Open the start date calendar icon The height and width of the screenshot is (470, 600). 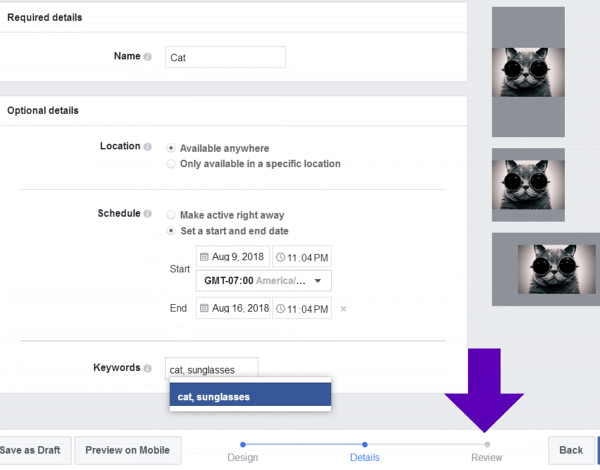click(x=204, y=257)
